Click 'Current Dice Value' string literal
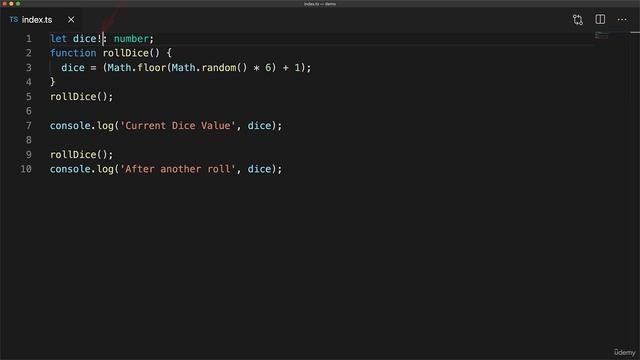 click(178, 126)
